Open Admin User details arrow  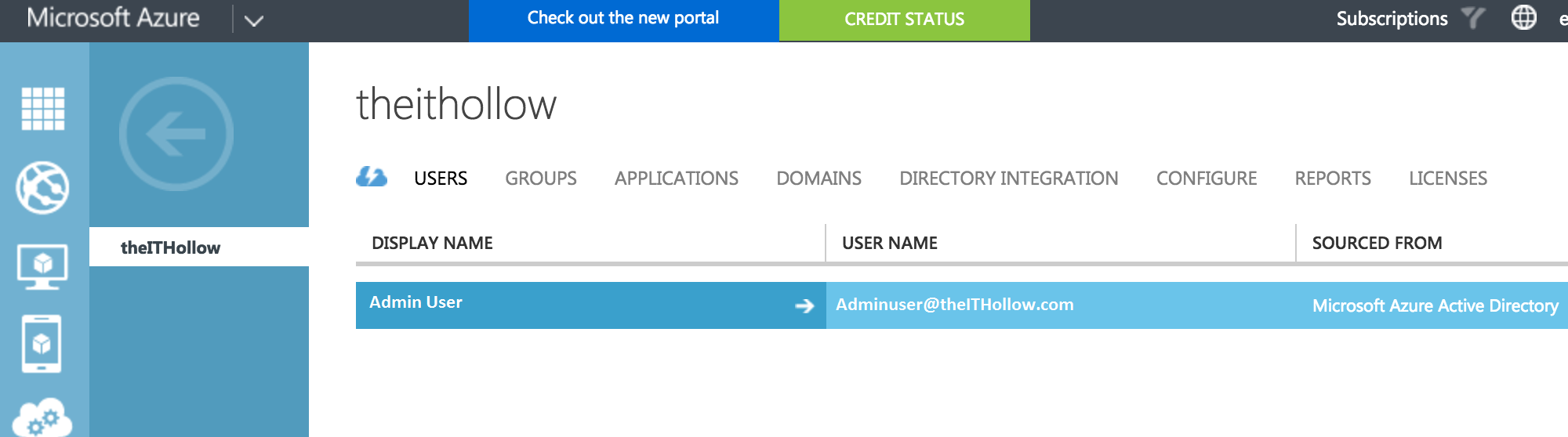pos(804,305)
